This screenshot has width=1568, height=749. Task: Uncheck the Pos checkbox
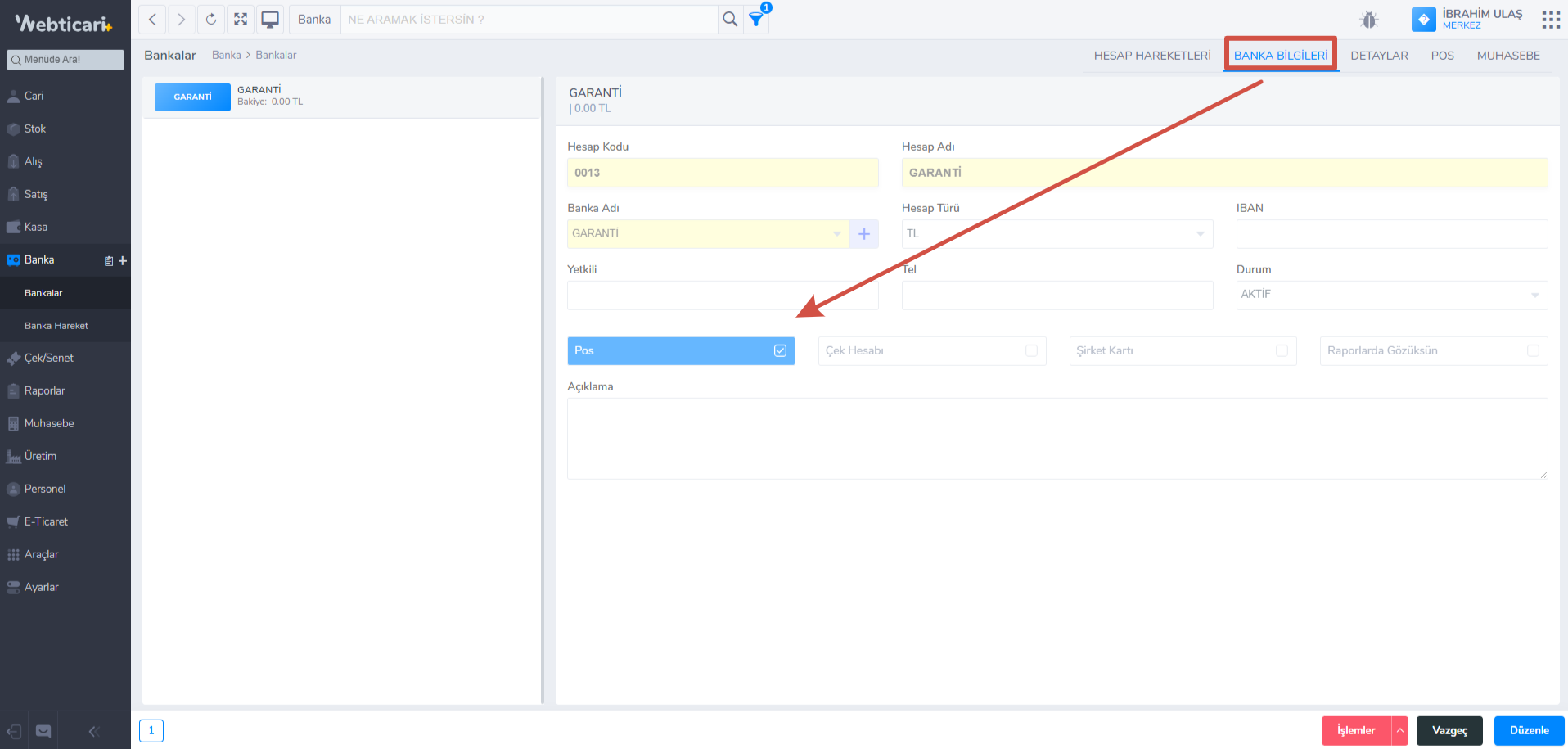(x=780, y=350)
